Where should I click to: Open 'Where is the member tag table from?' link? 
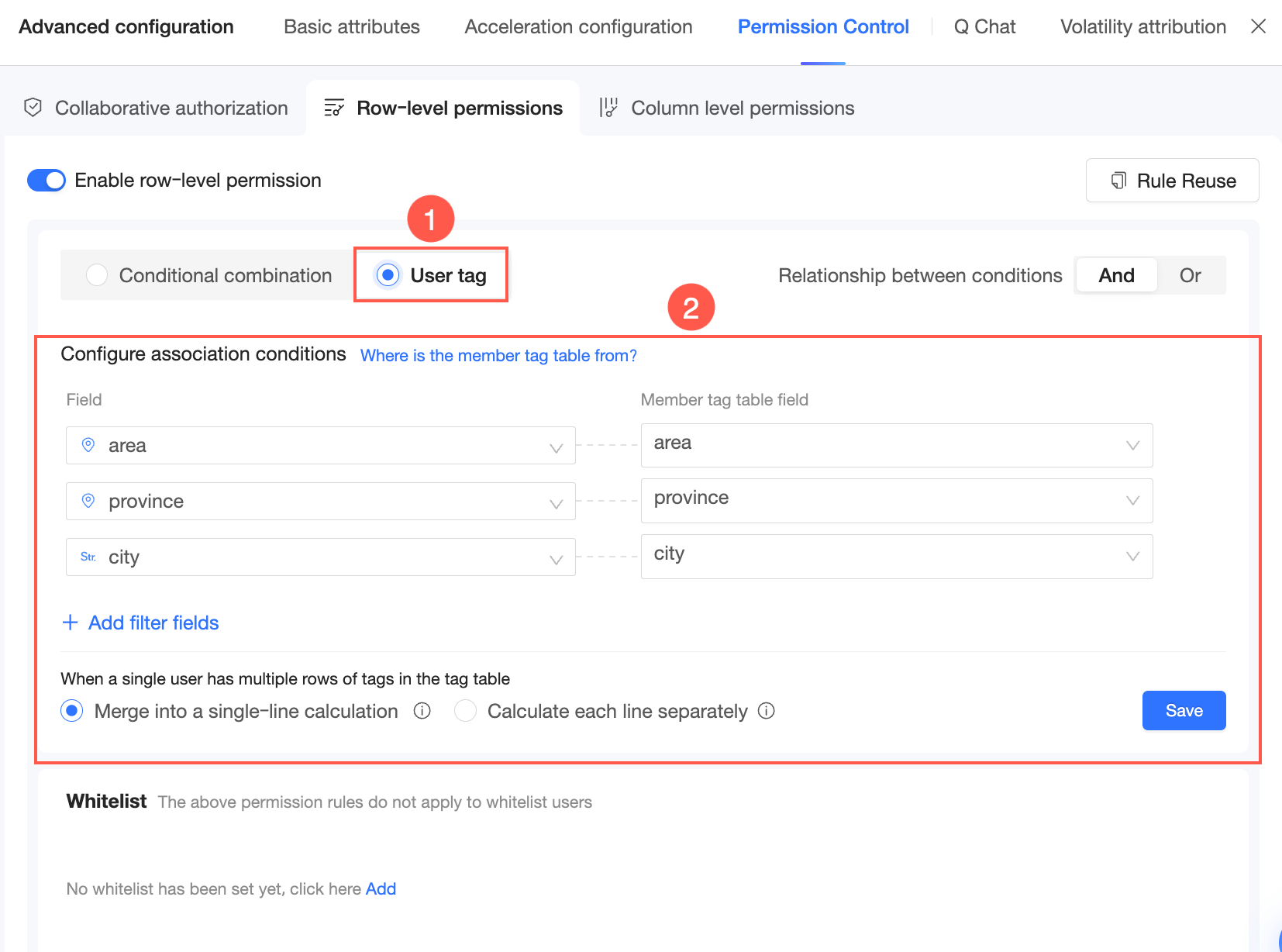click(498, 356)
